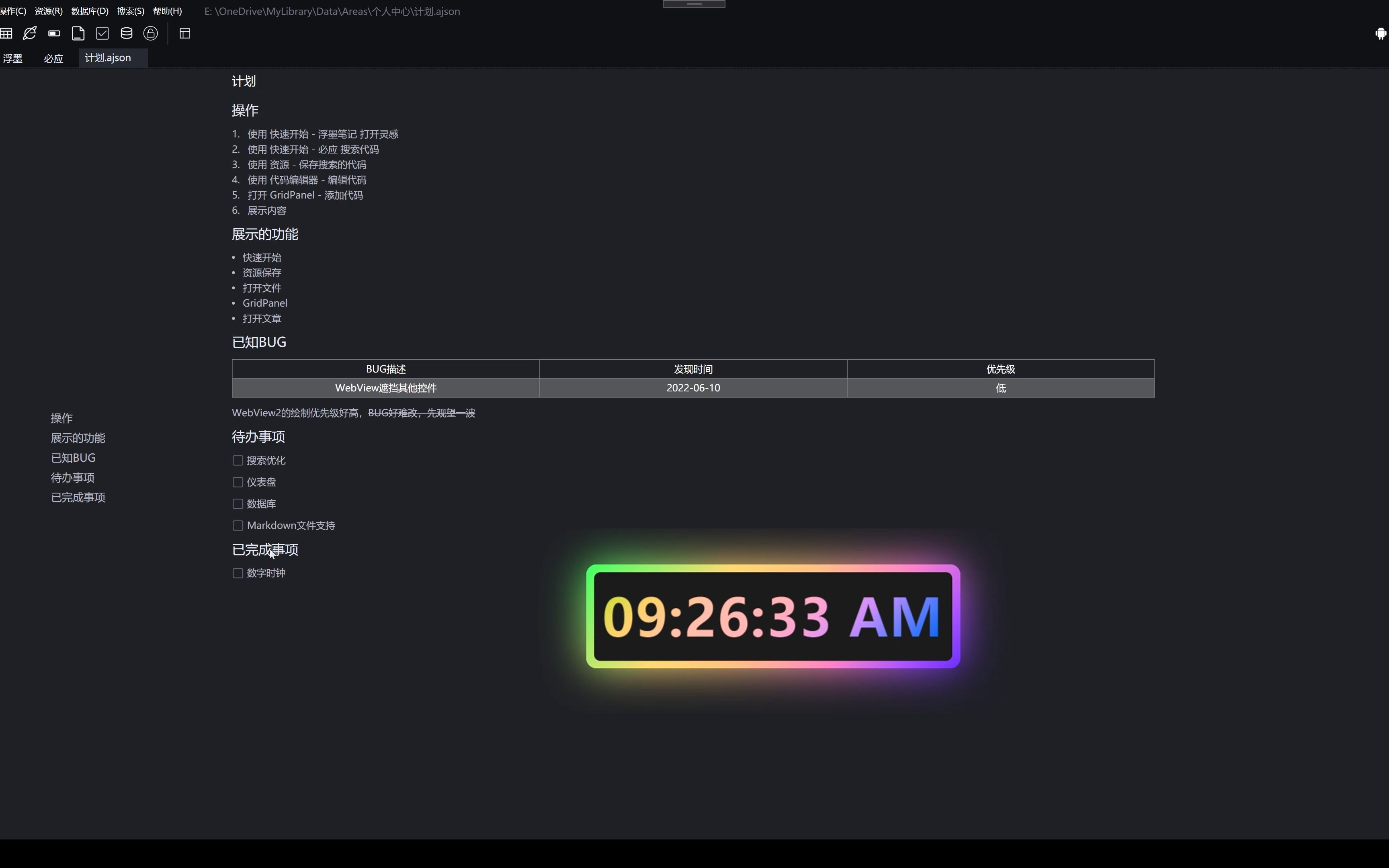Check the 数字时钟 checkbox

pos(238,573)
